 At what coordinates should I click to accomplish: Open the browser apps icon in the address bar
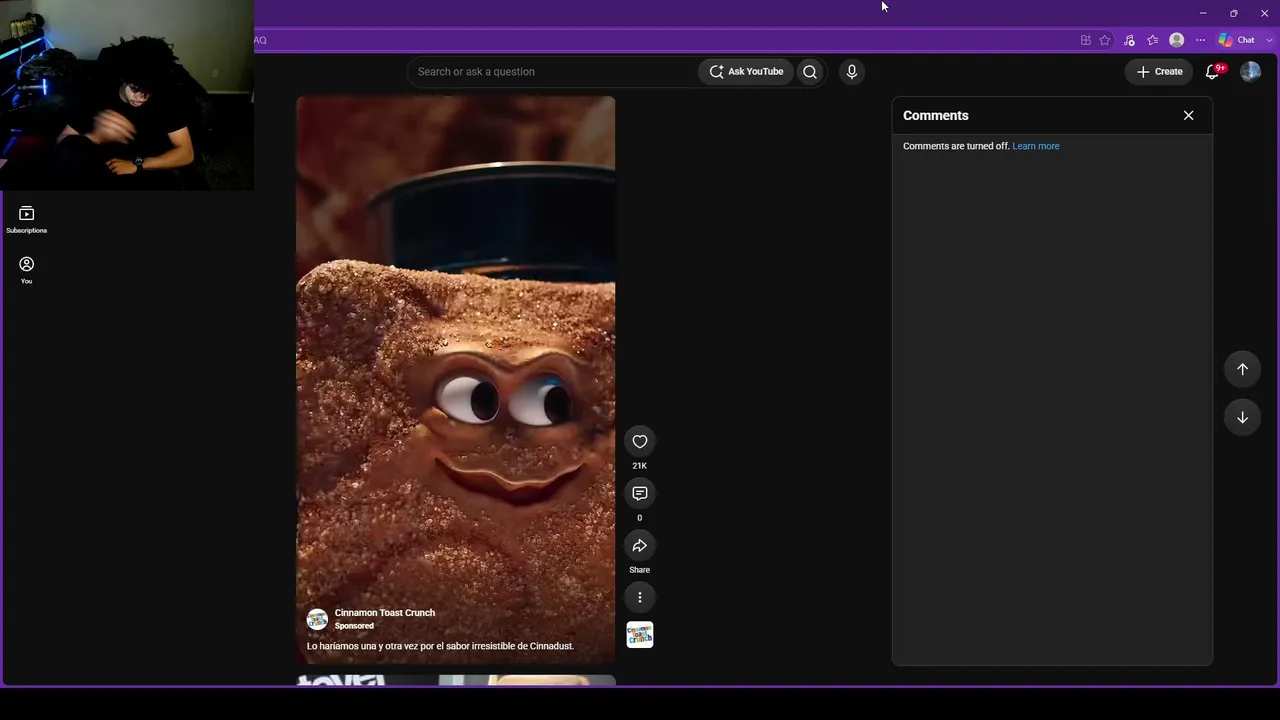pos(1086,40)
